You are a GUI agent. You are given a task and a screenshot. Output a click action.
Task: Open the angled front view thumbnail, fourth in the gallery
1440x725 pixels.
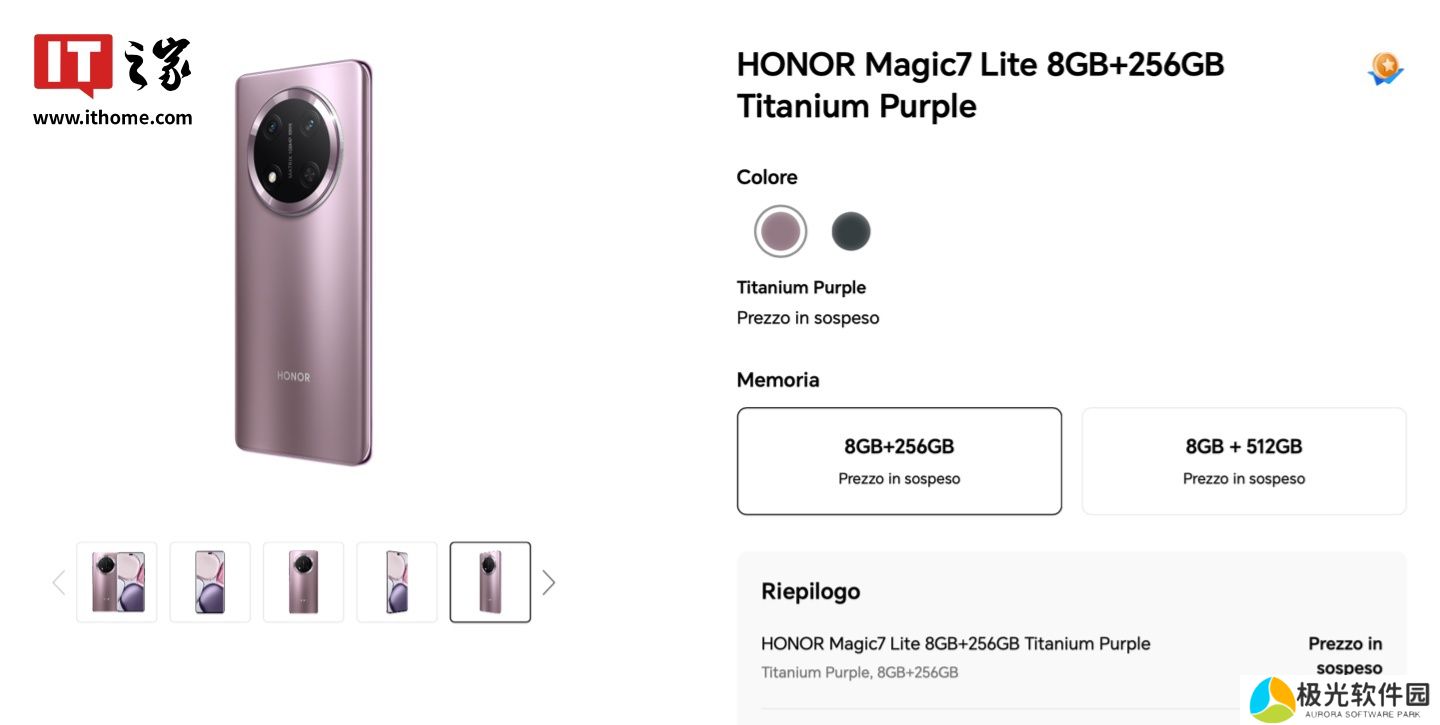coord(397,582)
